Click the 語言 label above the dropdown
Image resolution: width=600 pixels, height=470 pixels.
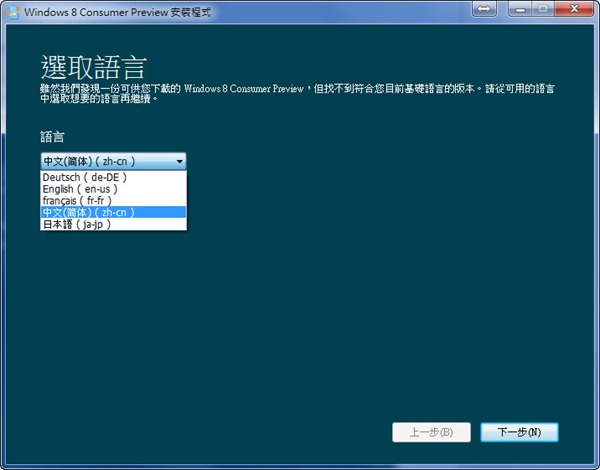click(52, 137)
